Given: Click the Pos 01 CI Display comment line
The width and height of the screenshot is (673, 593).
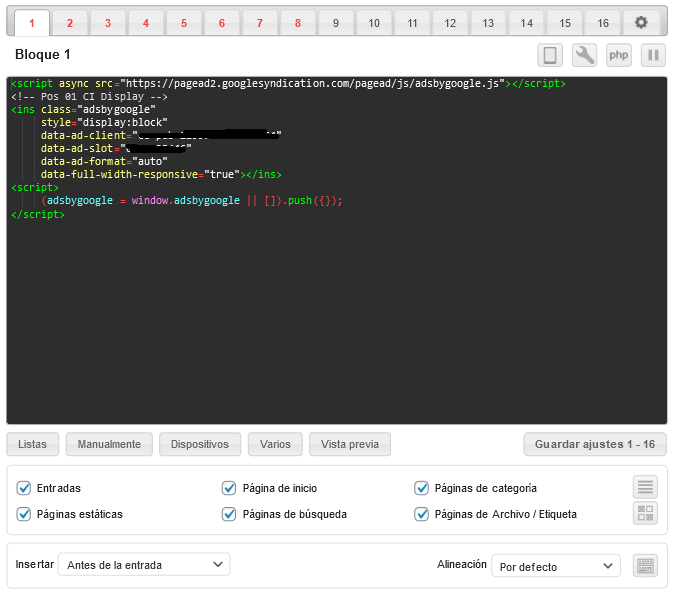Looking at the screenshot, I should [89, 97].
